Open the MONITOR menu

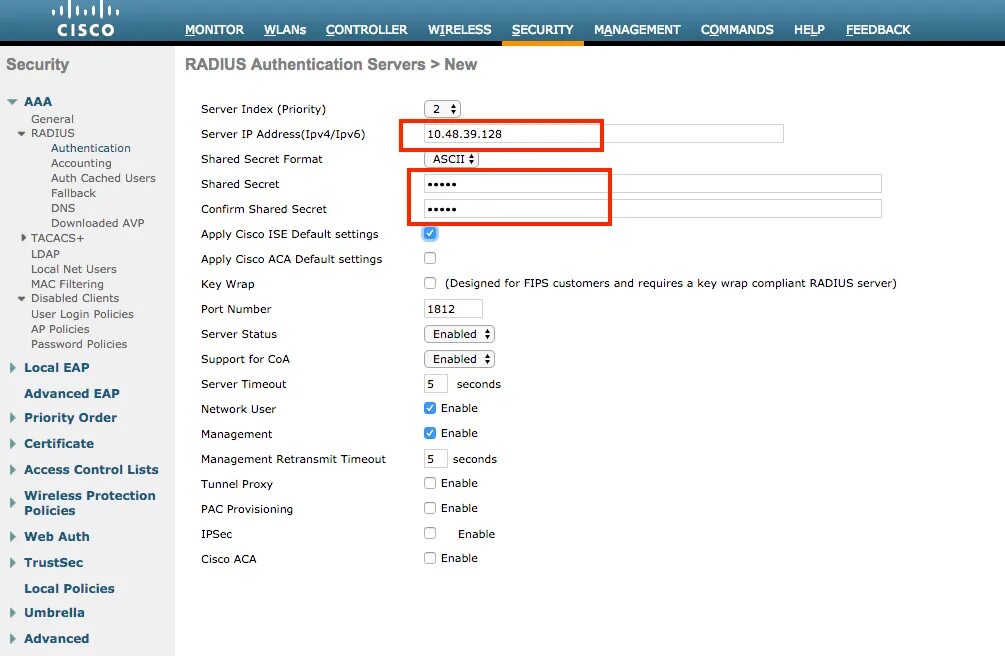(x=214, y=29)
